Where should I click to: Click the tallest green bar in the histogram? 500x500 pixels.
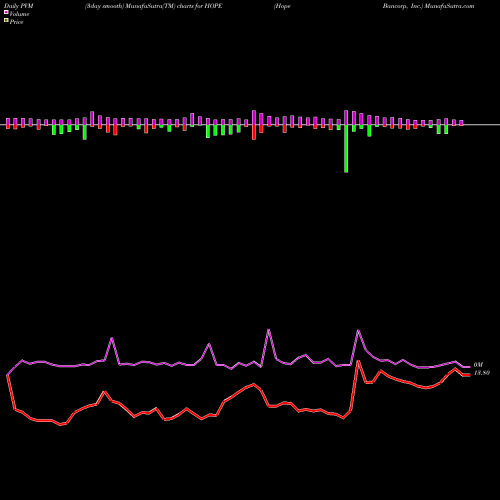pos(346,149)
